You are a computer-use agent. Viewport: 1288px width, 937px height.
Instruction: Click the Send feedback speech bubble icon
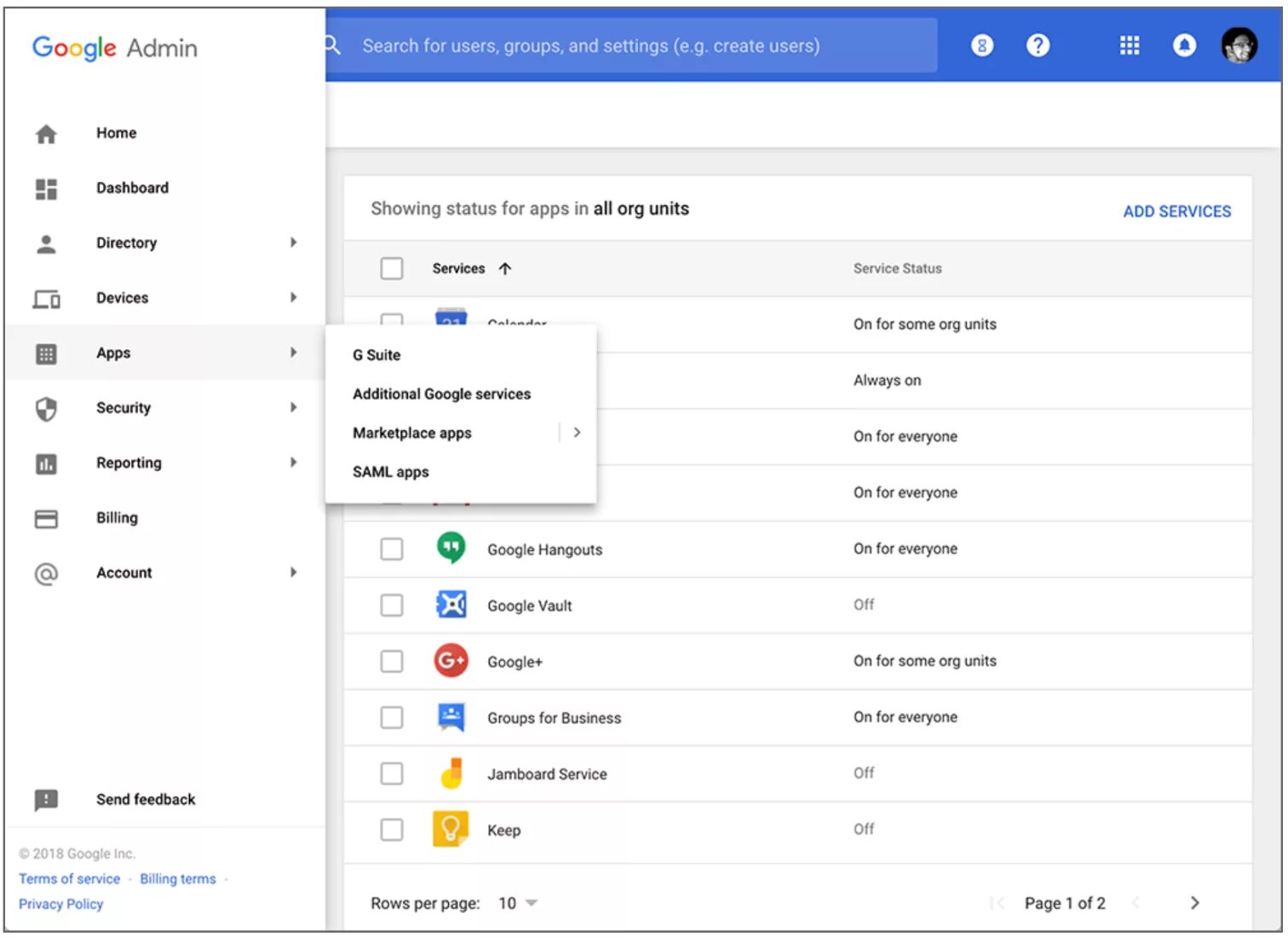coord(46,800)
